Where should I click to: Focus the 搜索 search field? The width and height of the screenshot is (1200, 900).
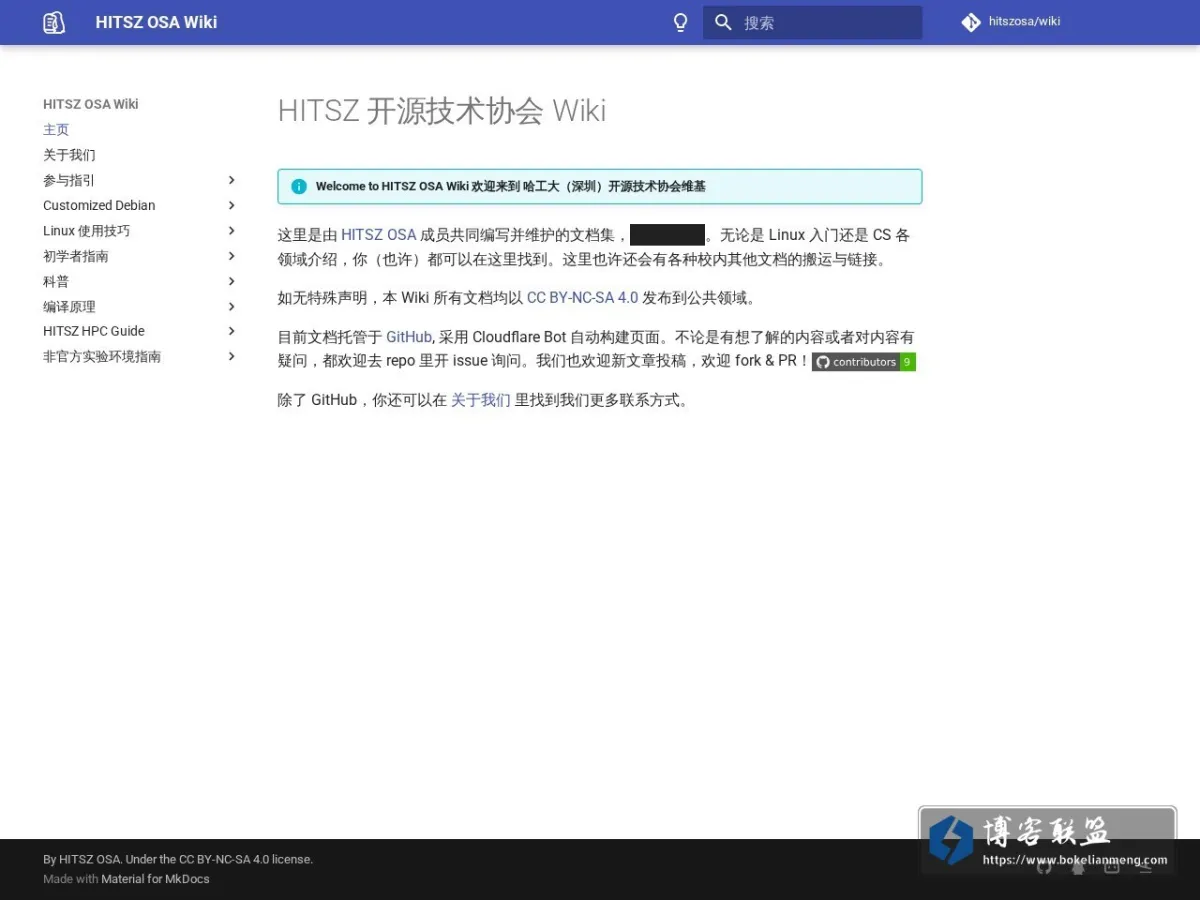point(812,22)
